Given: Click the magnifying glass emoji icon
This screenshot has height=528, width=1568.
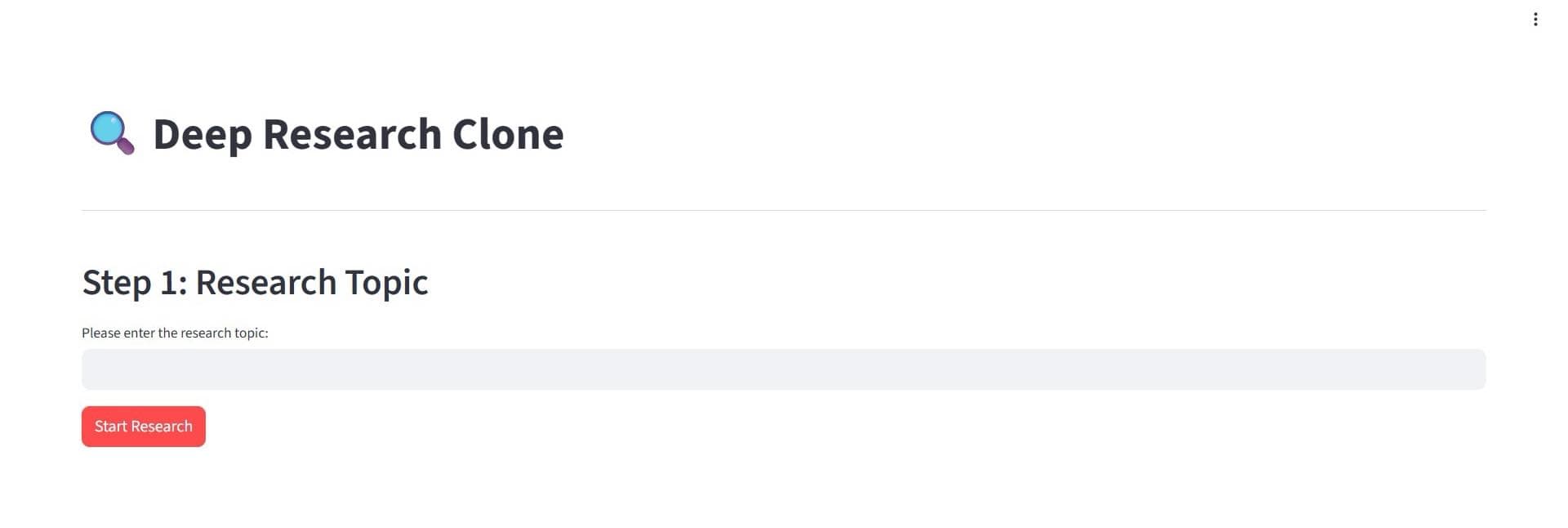Looking at the screenshot, I should tap(112, 133).
